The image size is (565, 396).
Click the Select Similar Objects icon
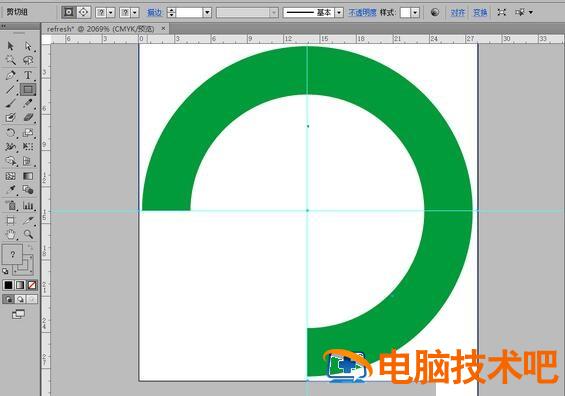pos(520,12)
